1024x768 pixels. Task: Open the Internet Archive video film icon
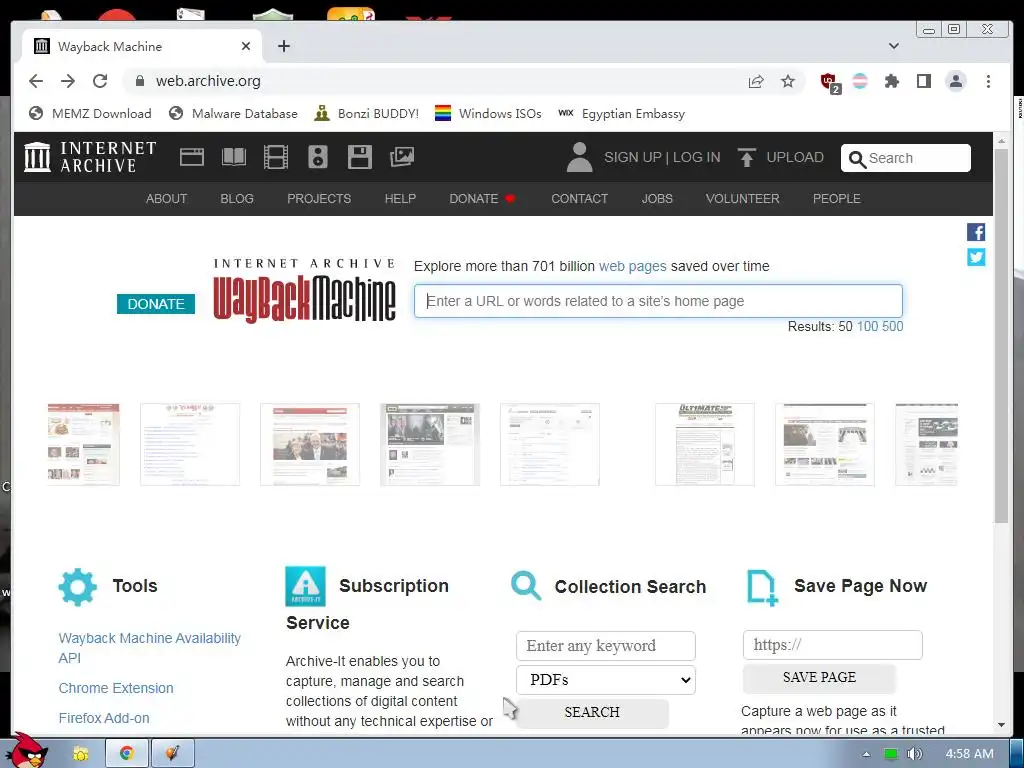(x=276, y=157)
